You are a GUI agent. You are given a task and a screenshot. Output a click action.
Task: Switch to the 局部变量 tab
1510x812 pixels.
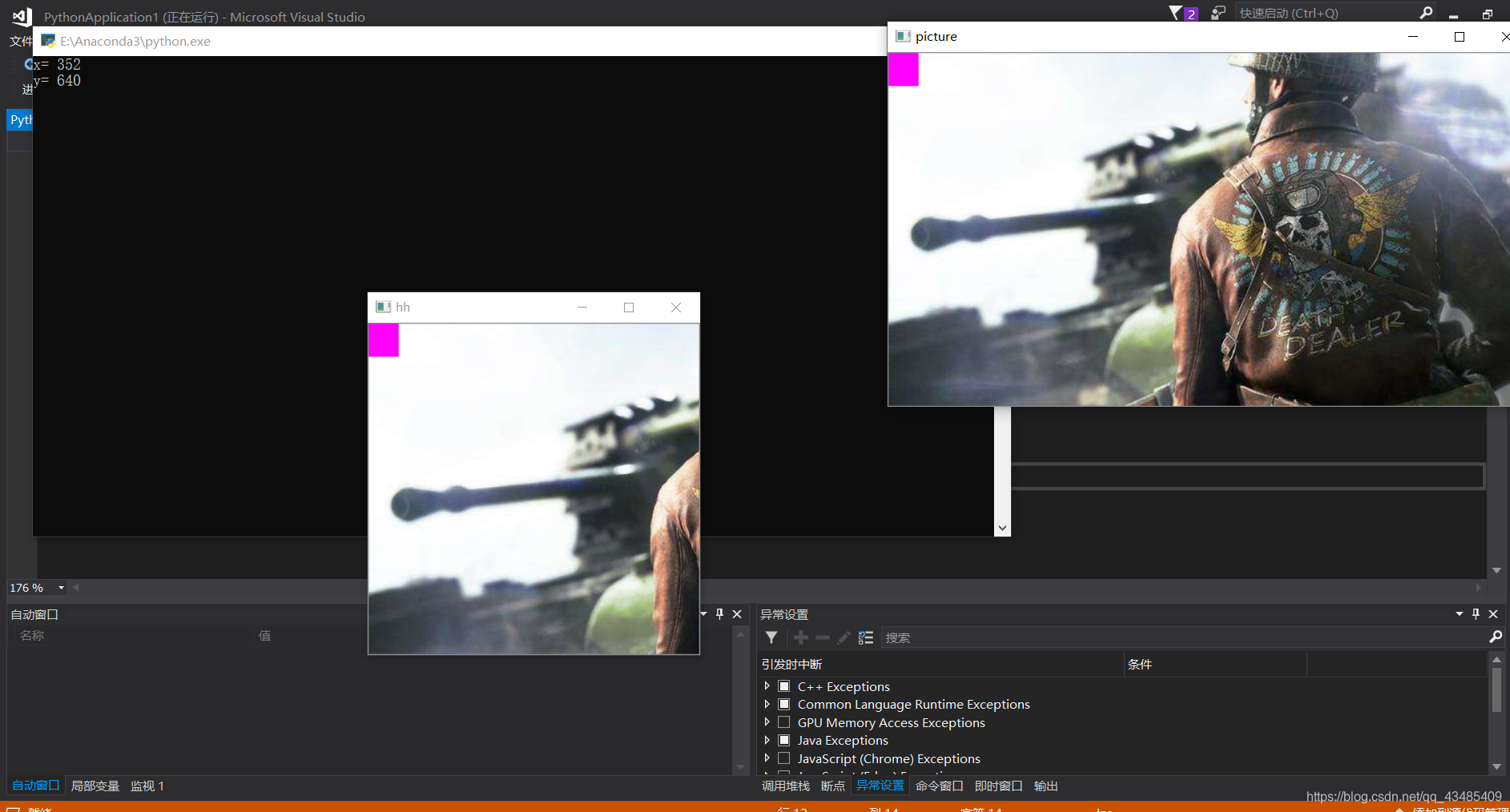tap(95, 786)
